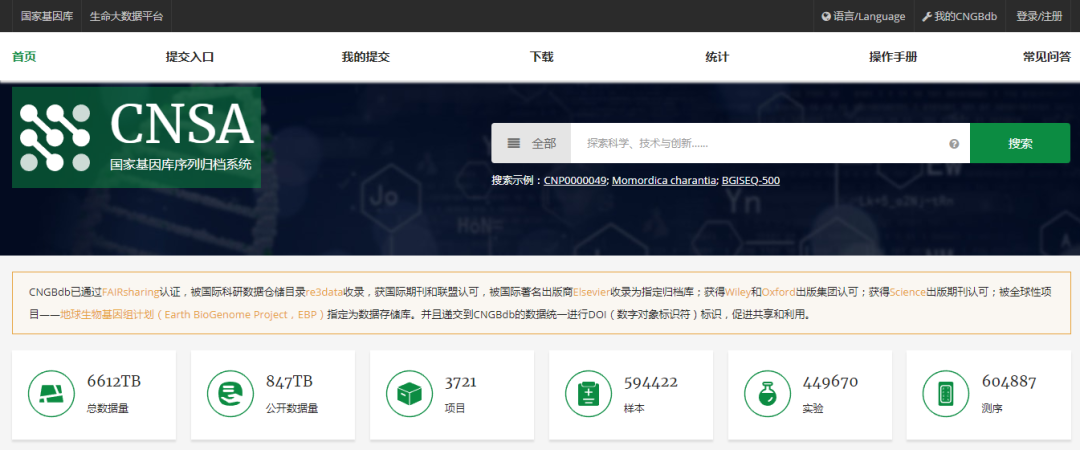Screen dimensions: 1080x450
Task: Open the 国家基因库 top link
Action: (x=47, y=17)
